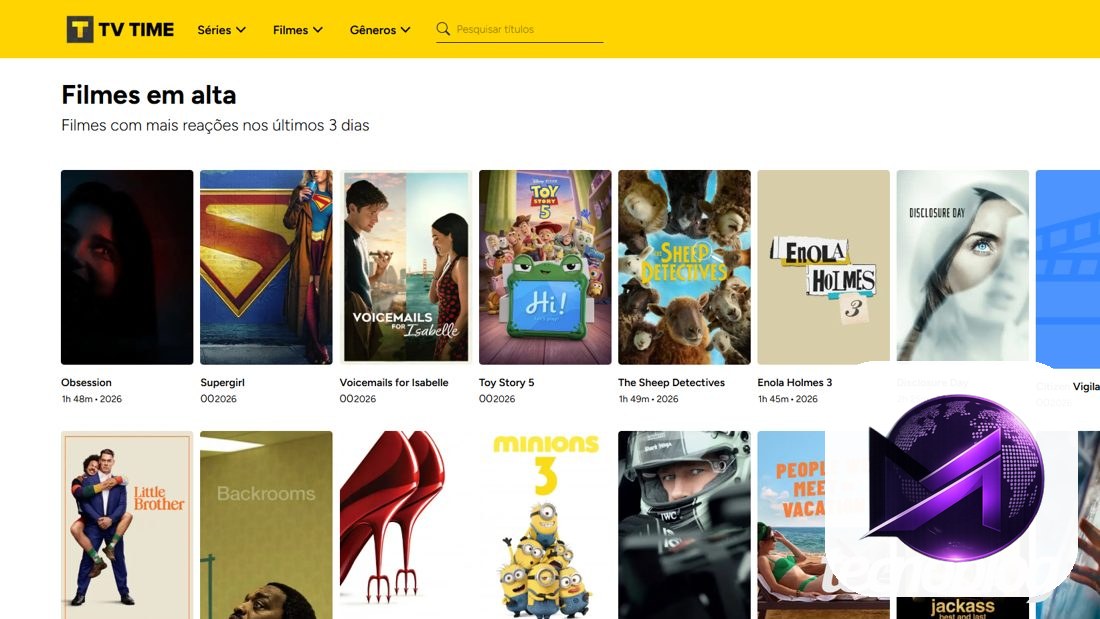Screen dimensions: 1100x619
Task: Open the Backrooms movie poster
Action: pyautogui.click(x=266, y=525)
